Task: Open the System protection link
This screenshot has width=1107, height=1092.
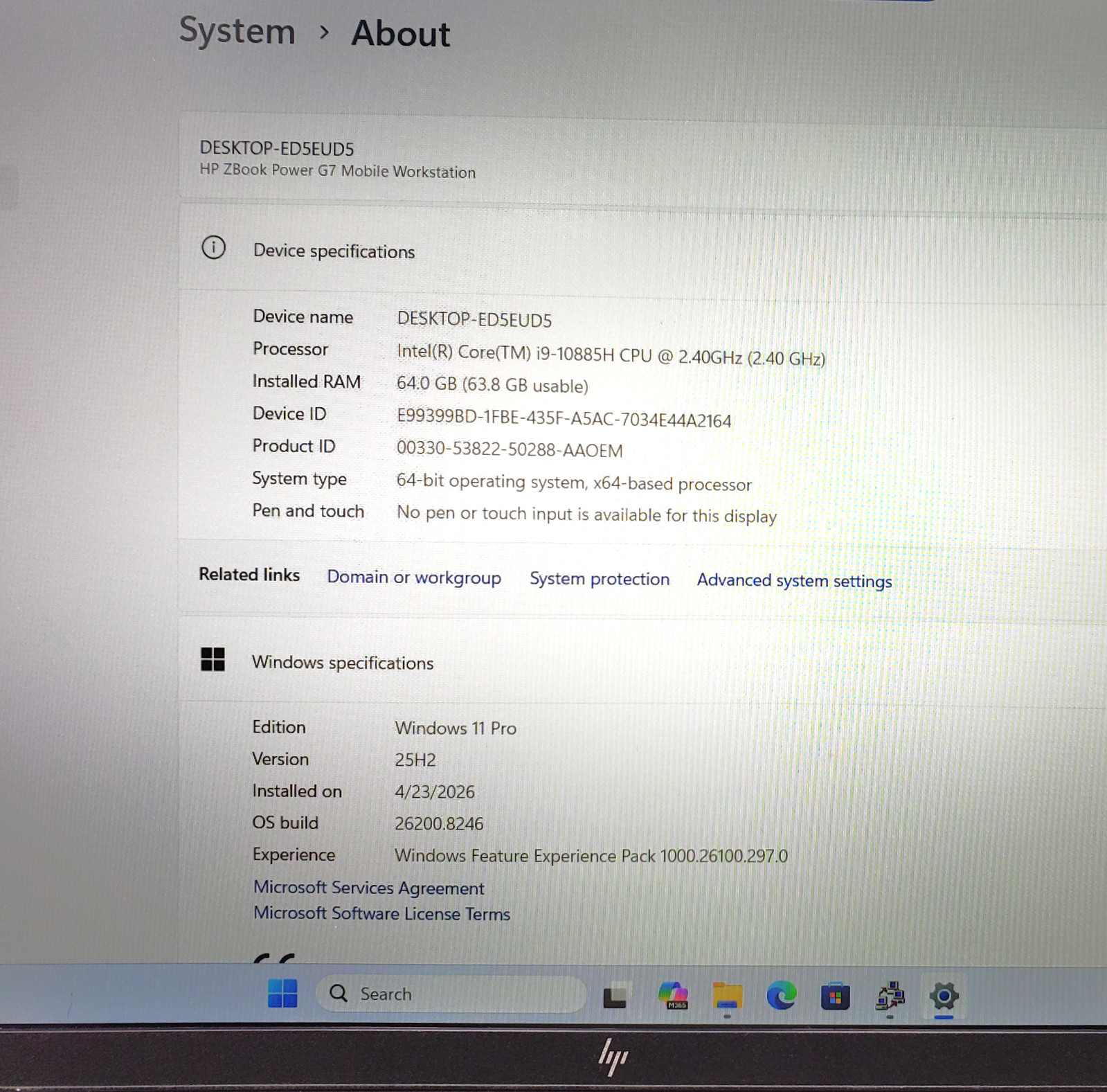Action: click(x=600, y=579)
